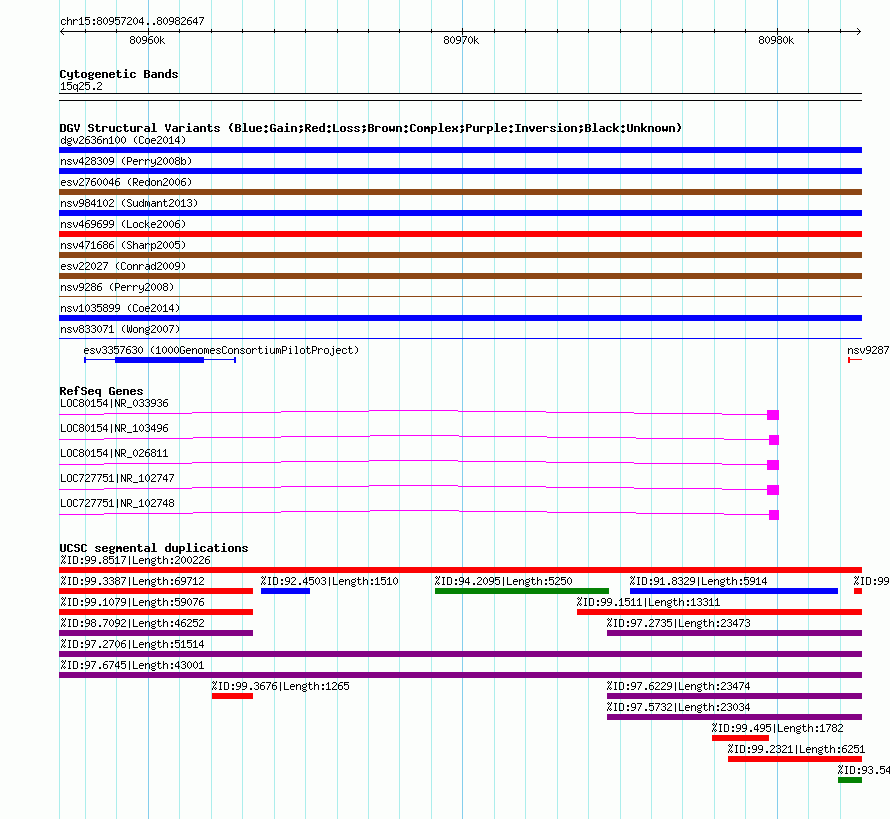This screenshot has height=819, width=890.
Task: Click the blue dgv2636n100 gain bar
Action: 460,150
